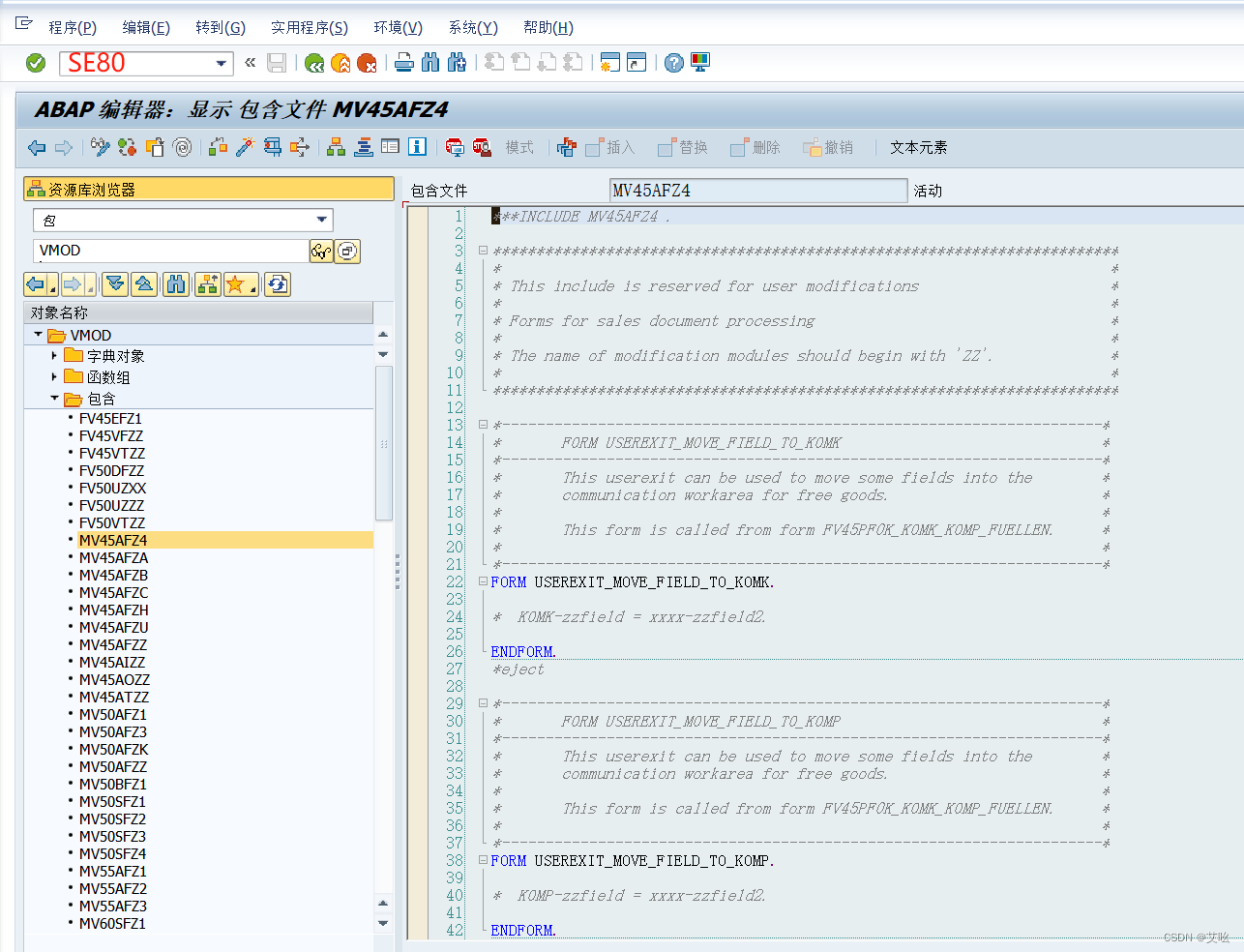Viewport: 1244px width, 952px height.
Task: Click the Print icon in toolbar
Action: (x=404, y=63)
